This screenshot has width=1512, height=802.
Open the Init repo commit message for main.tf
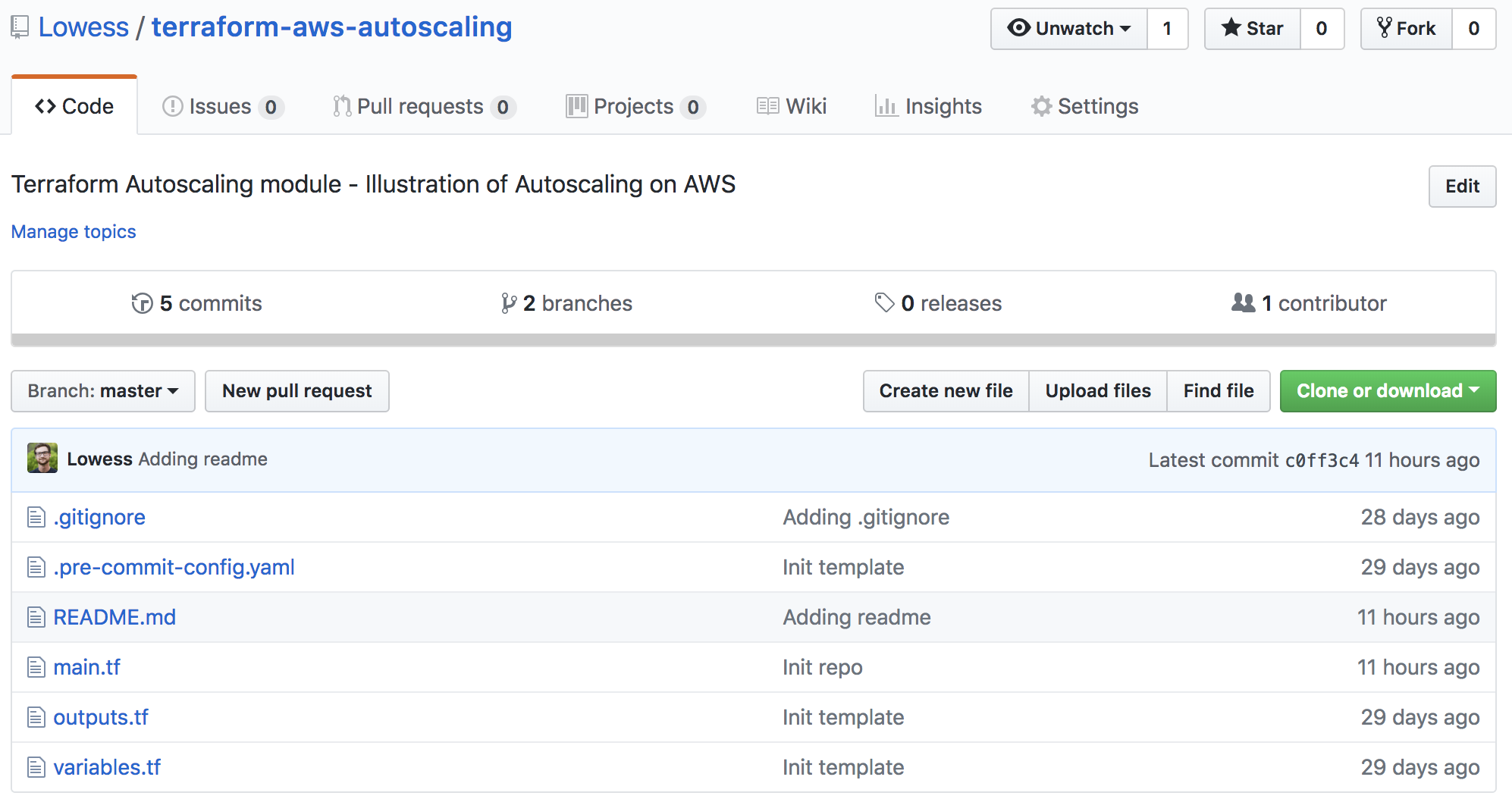823,667
